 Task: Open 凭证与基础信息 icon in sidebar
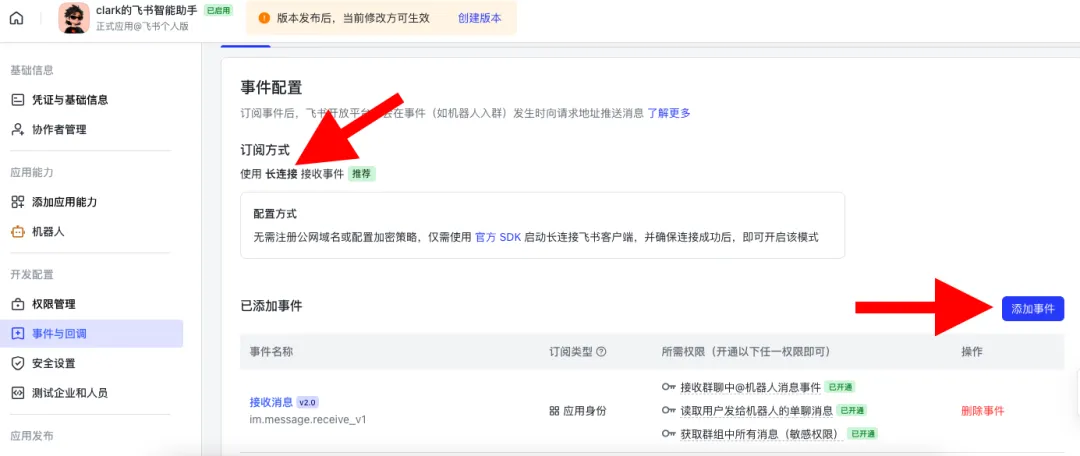tap(18, 100)
